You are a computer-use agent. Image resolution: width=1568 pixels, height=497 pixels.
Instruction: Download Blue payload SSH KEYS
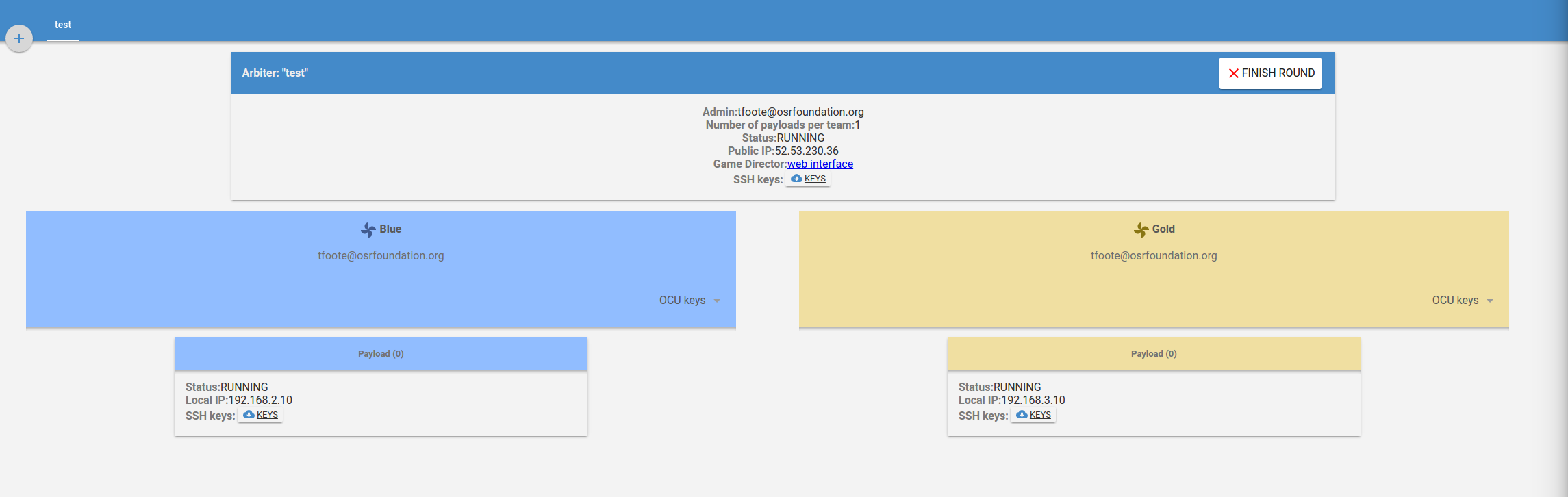click(x=260, y=415)
